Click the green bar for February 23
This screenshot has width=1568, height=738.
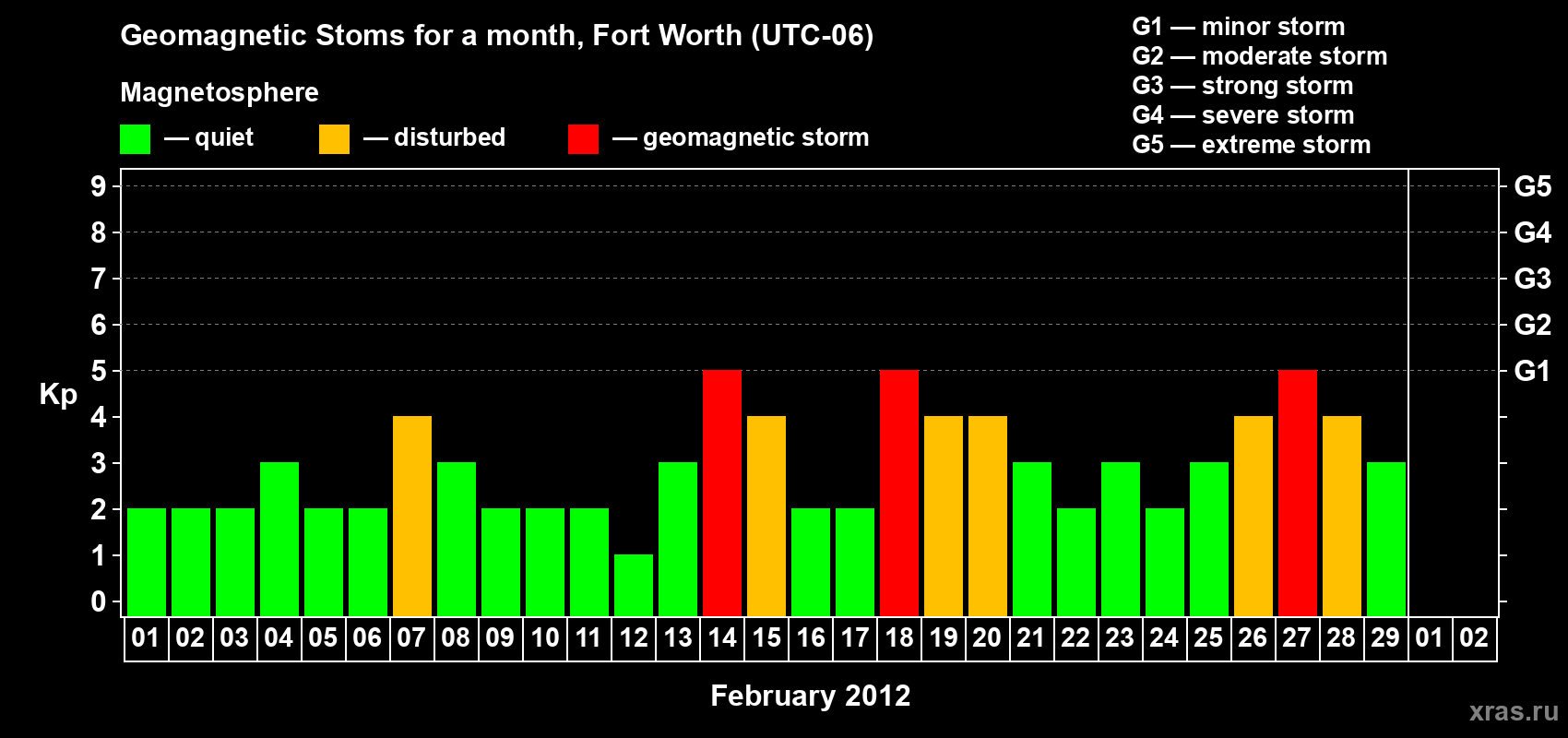point(1121,539)
